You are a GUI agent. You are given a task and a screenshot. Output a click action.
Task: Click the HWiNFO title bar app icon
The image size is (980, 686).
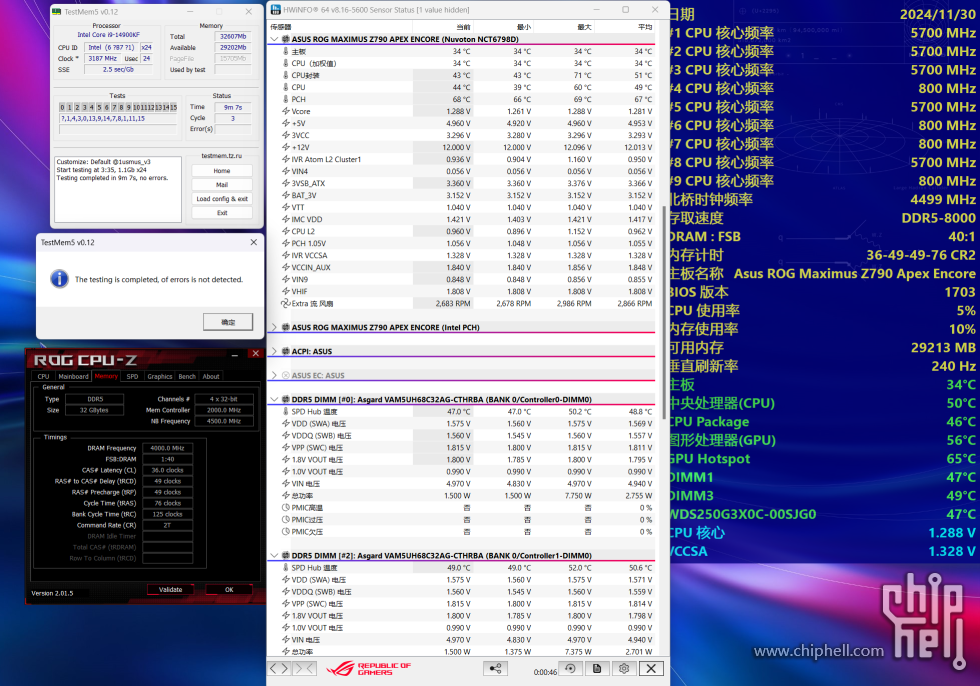(x=276, y=10)
